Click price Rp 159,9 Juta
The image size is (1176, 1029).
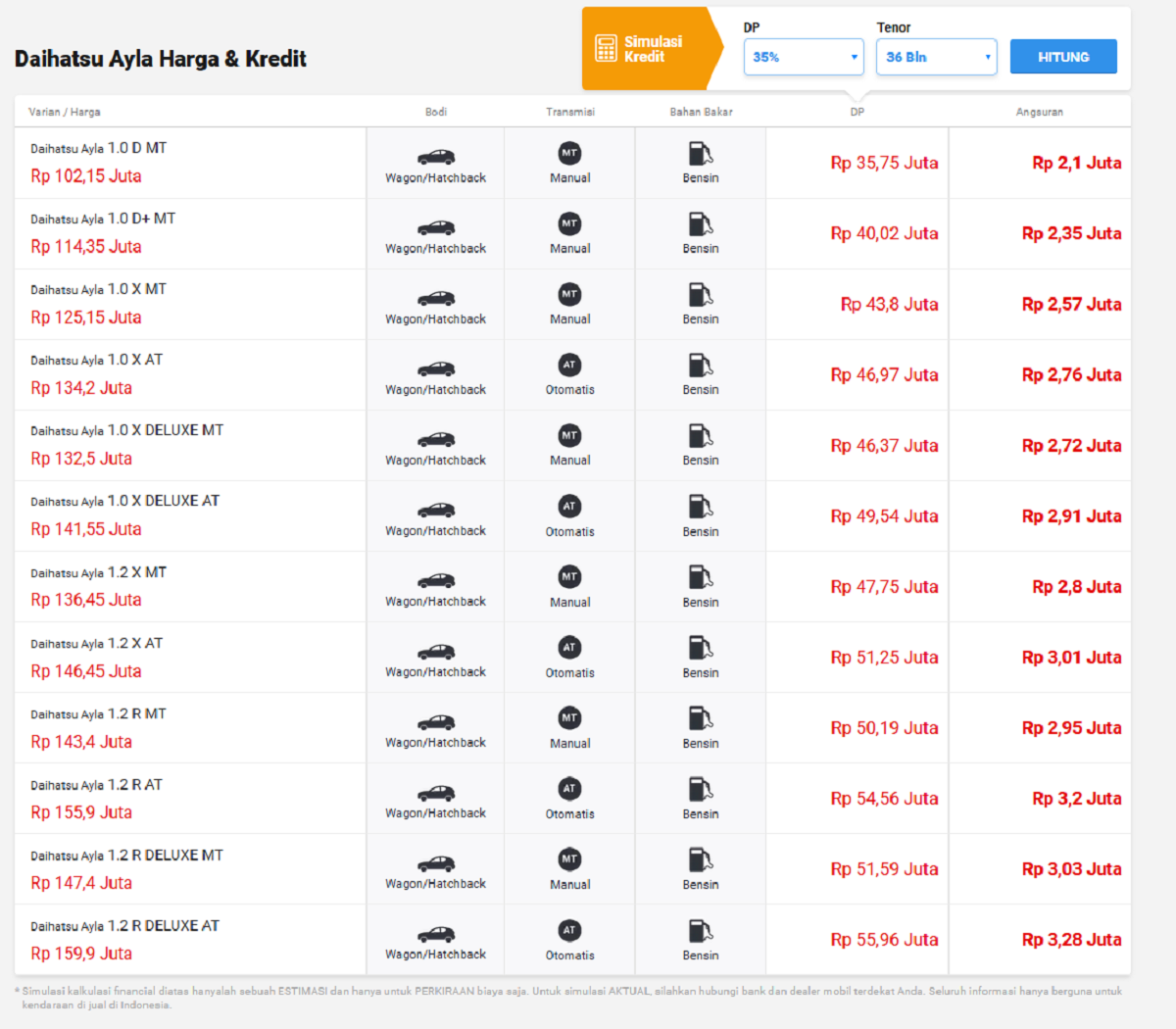pyautogui.click(x=81, y=954)
